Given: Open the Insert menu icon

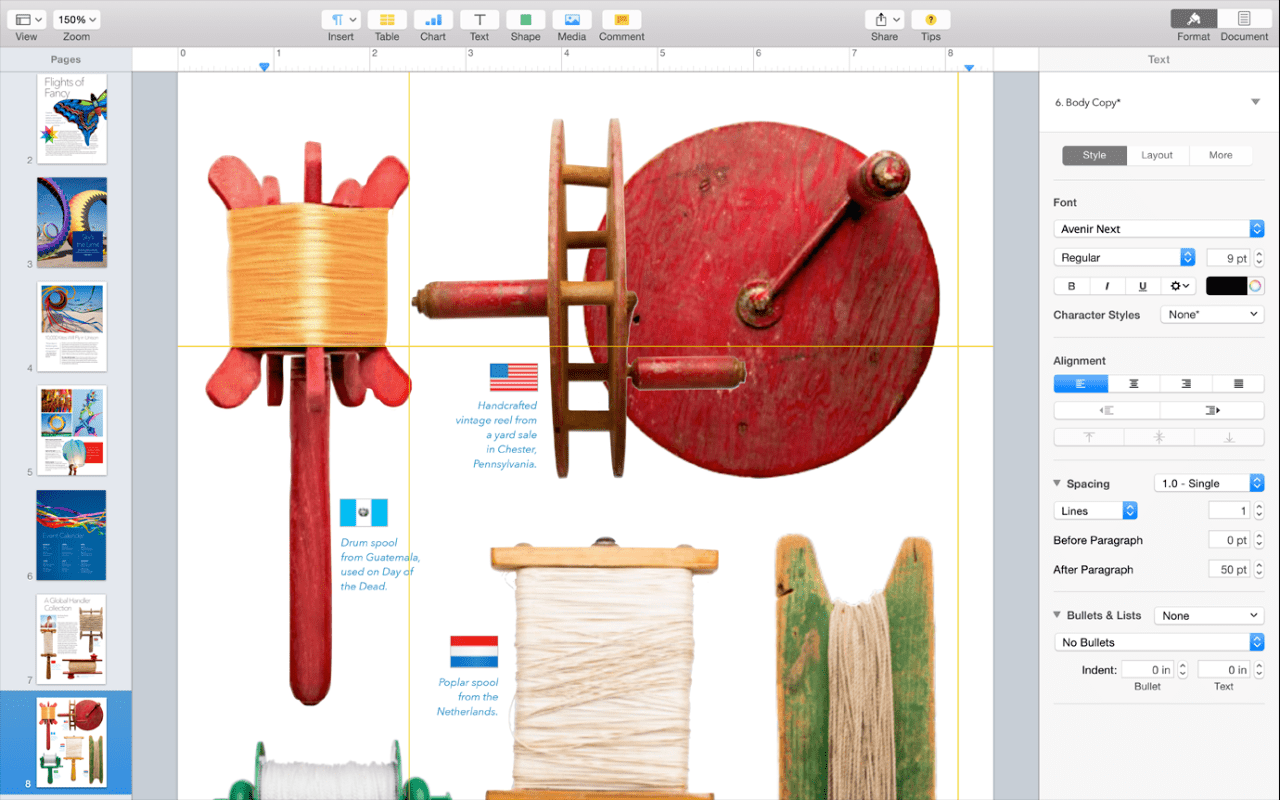Looking at the screenshot, I should (340, 20).
